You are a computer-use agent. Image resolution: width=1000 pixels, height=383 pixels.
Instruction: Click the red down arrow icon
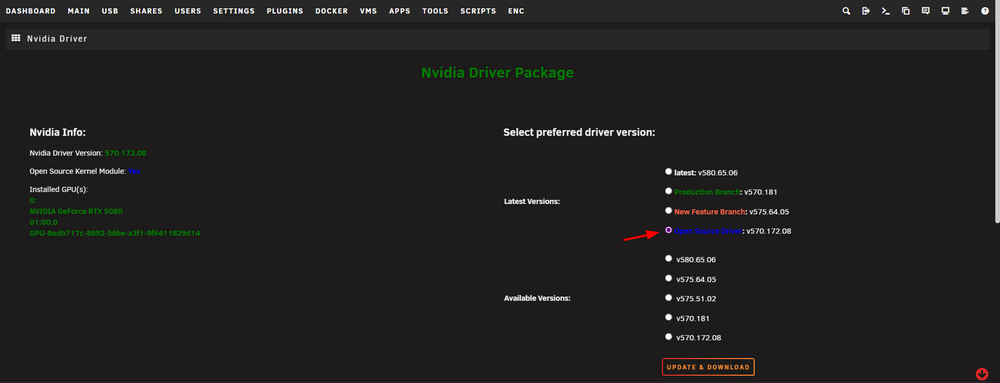pos(982,374)
